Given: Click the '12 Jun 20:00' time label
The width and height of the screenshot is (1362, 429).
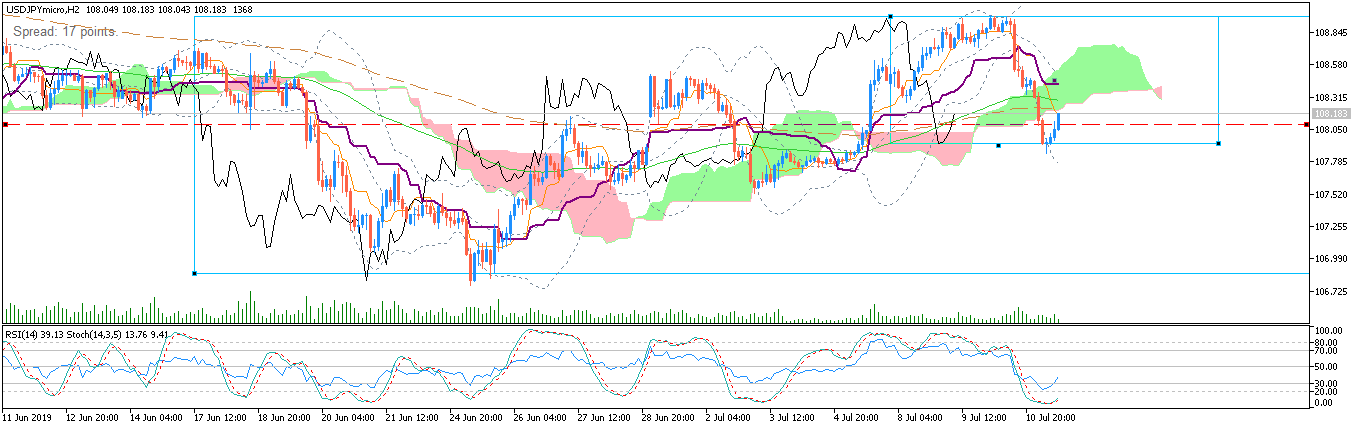Looking at the screenshot, I should pos(90,416).
